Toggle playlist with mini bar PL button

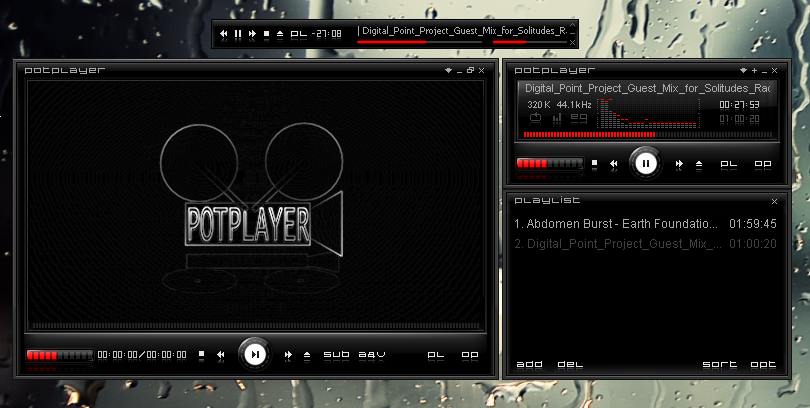click(299, 34)
